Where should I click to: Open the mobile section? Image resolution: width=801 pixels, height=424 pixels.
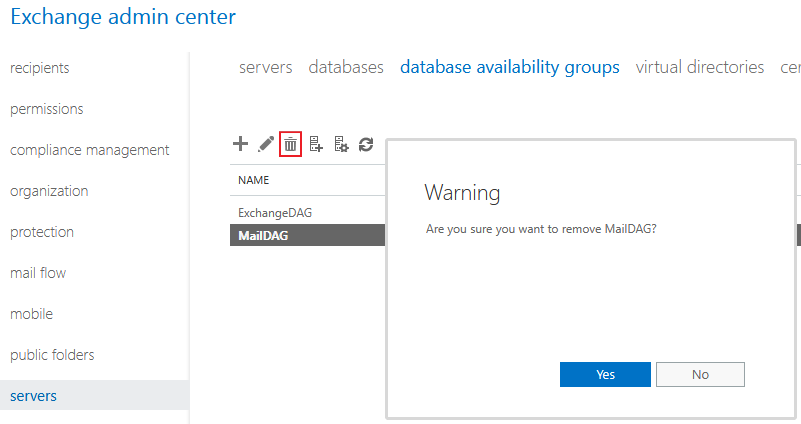32,314
